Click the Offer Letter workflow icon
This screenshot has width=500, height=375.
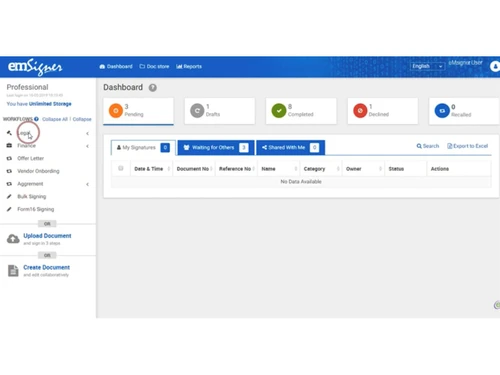pos(9,158)
